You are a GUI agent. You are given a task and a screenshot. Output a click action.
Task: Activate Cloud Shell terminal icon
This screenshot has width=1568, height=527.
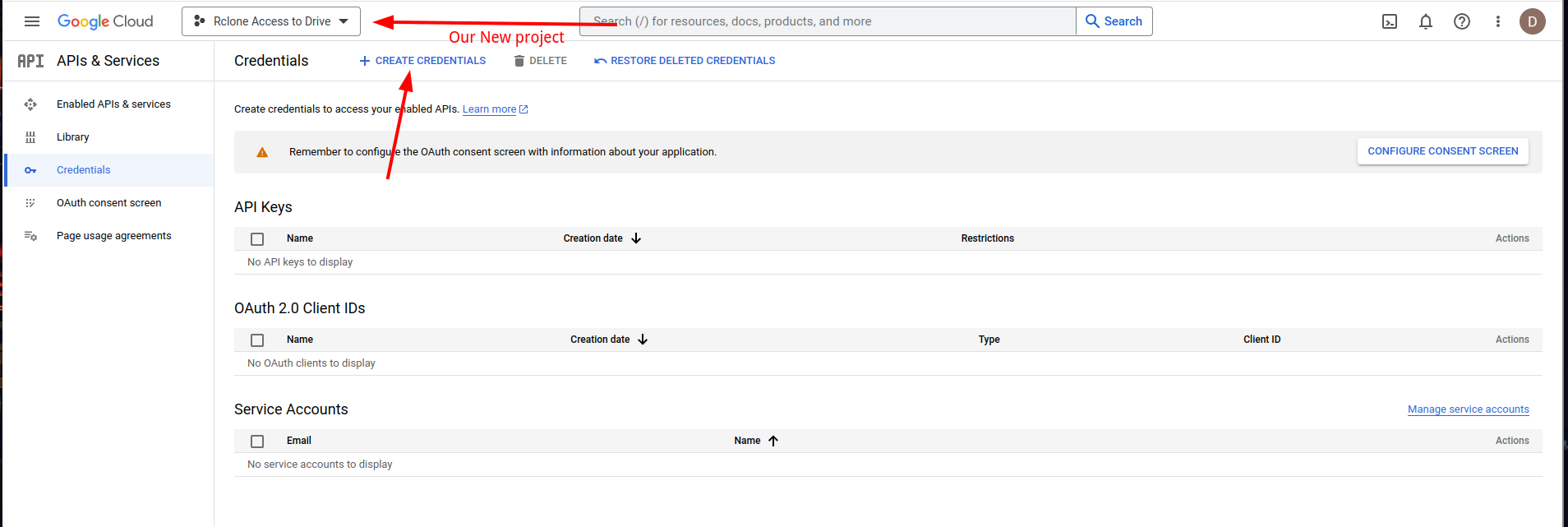1390,21
